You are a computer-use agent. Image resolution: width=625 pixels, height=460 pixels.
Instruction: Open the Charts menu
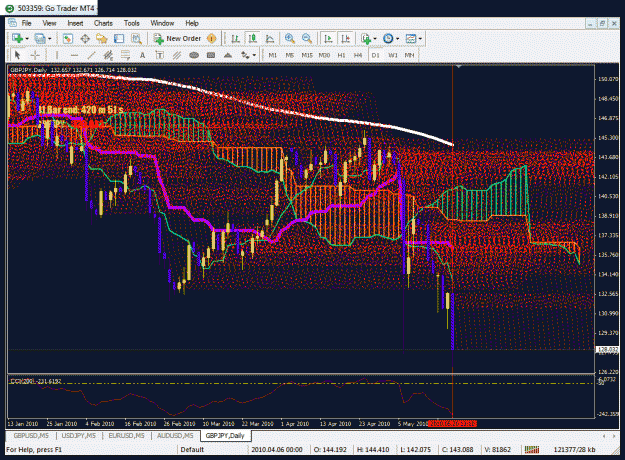pyautogui.click(x=103, y=23)
